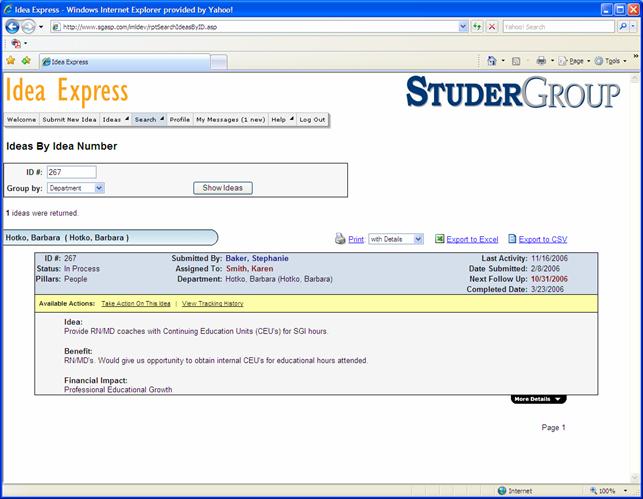Open the print 'with Details' dropdown
The width and height of the screenshot is (643, 499).
click(x=418, y=239)
